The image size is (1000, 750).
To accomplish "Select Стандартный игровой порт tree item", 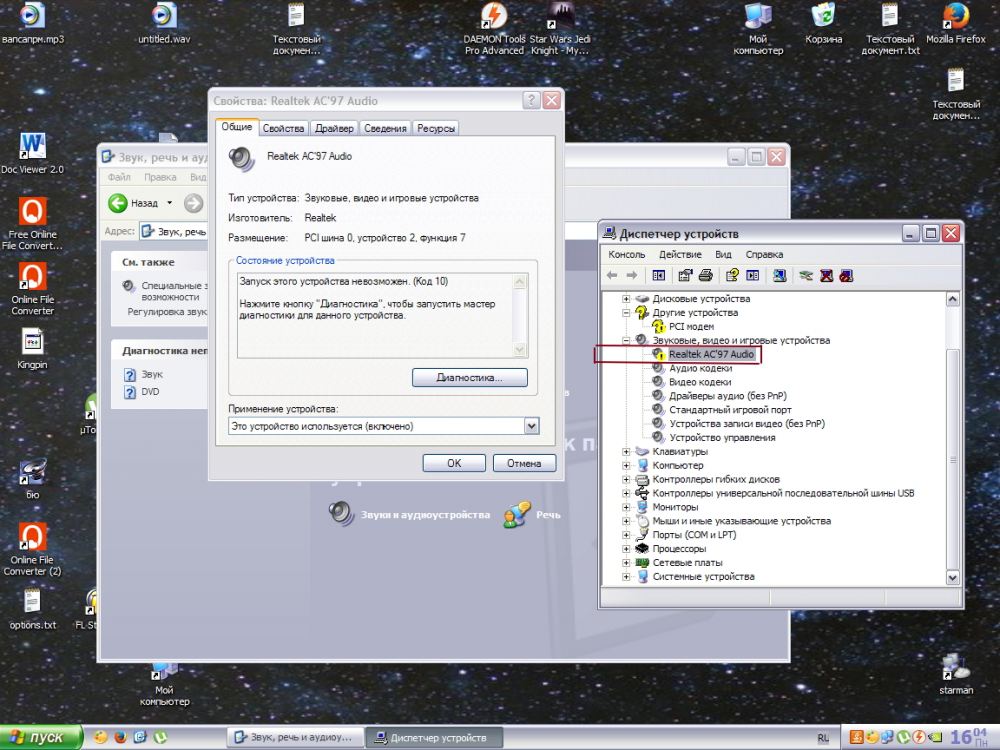I will (730, 410).
